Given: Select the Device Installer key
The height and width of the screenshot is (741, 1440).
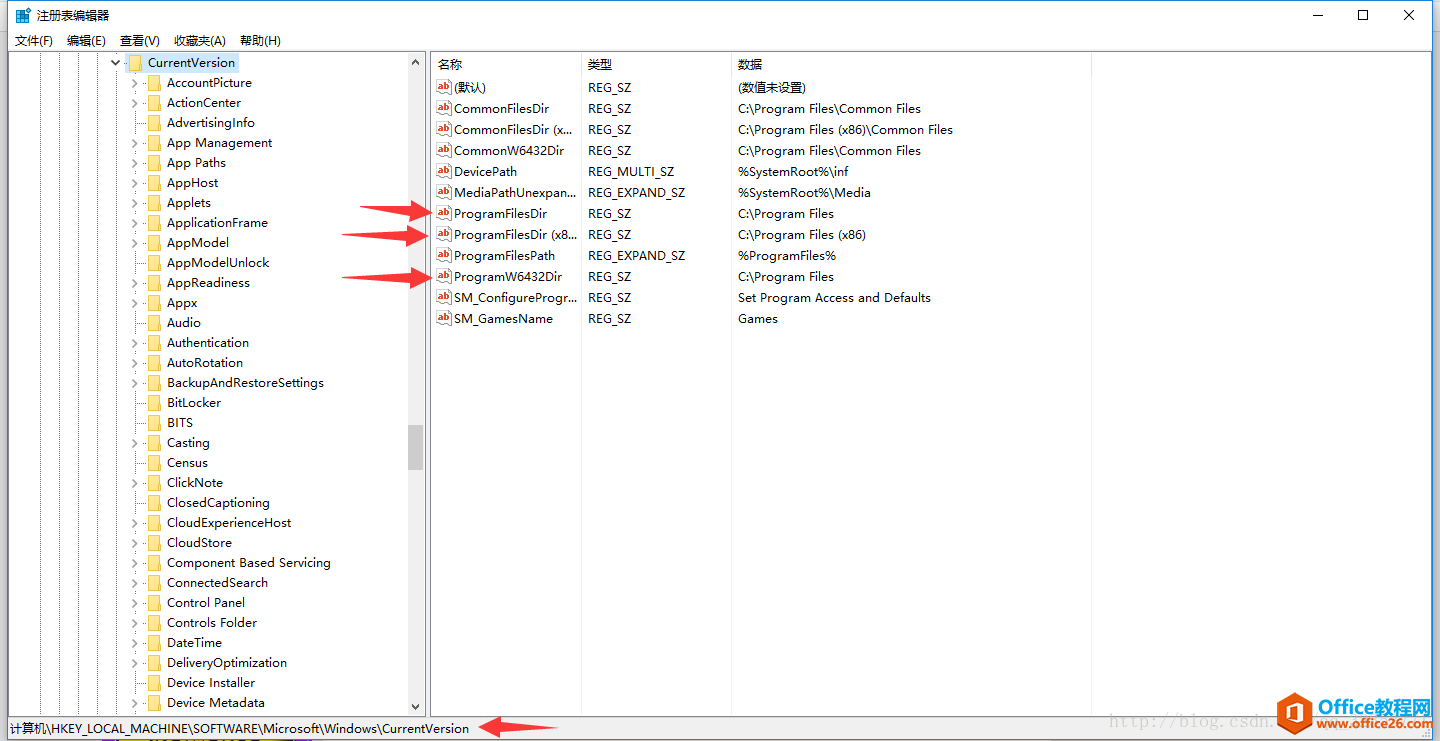Looking at the screenshot, I should click(x=211, y=683).
